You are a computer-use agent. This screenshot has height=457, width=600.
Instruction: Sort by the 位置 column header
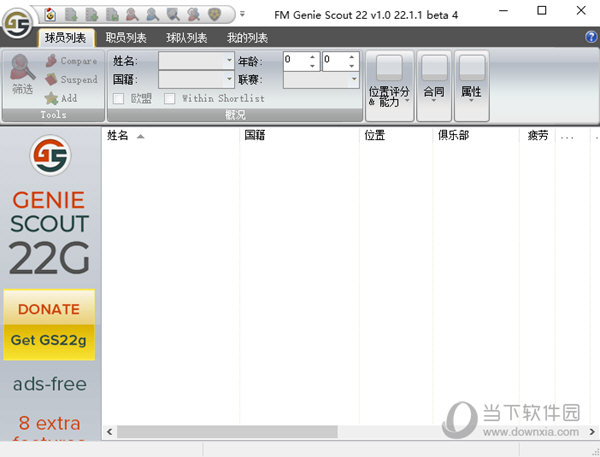pos(396,135)
